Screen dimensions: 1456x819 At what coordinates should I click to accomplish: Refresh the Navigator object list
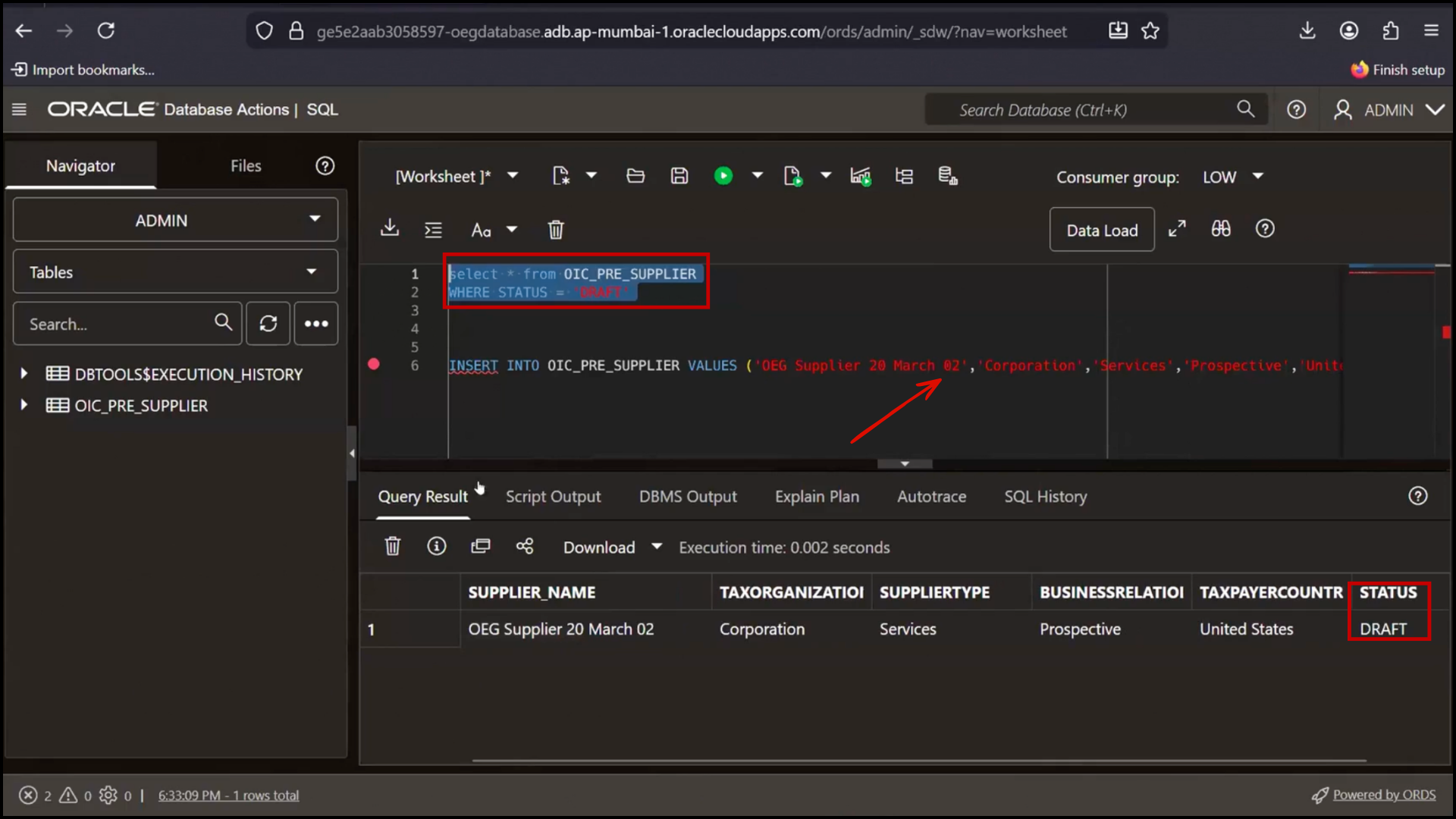268,324
